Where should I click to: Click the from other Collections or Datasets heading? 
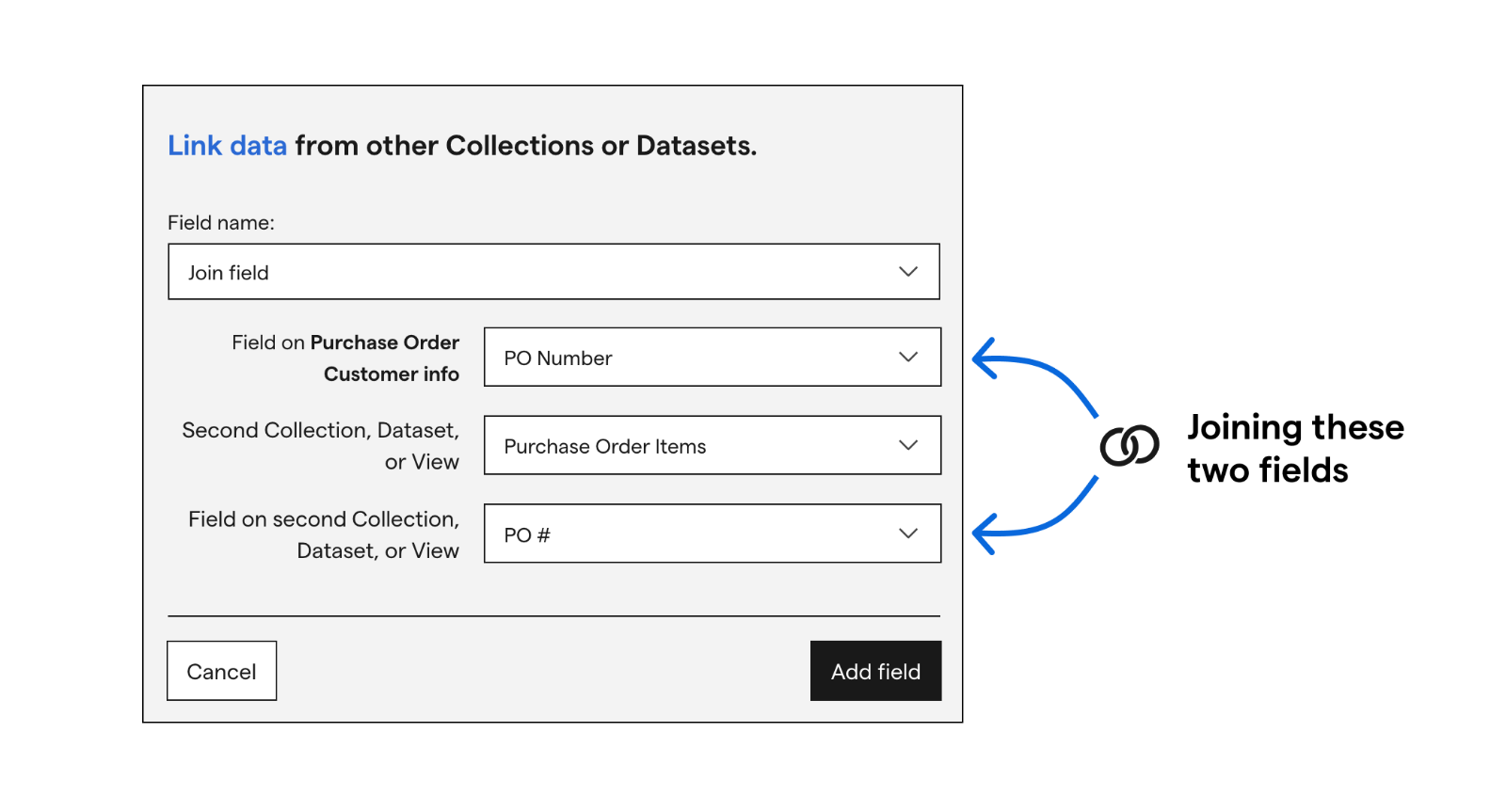525,146
